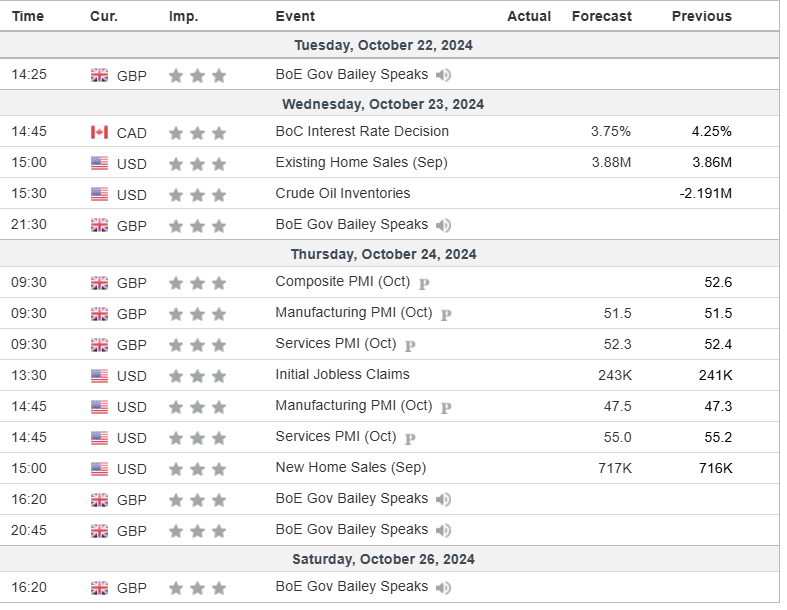Click importance stars on Crude Oil Inventories row
This screenshot has height=610, width=787.
(198, 194)
